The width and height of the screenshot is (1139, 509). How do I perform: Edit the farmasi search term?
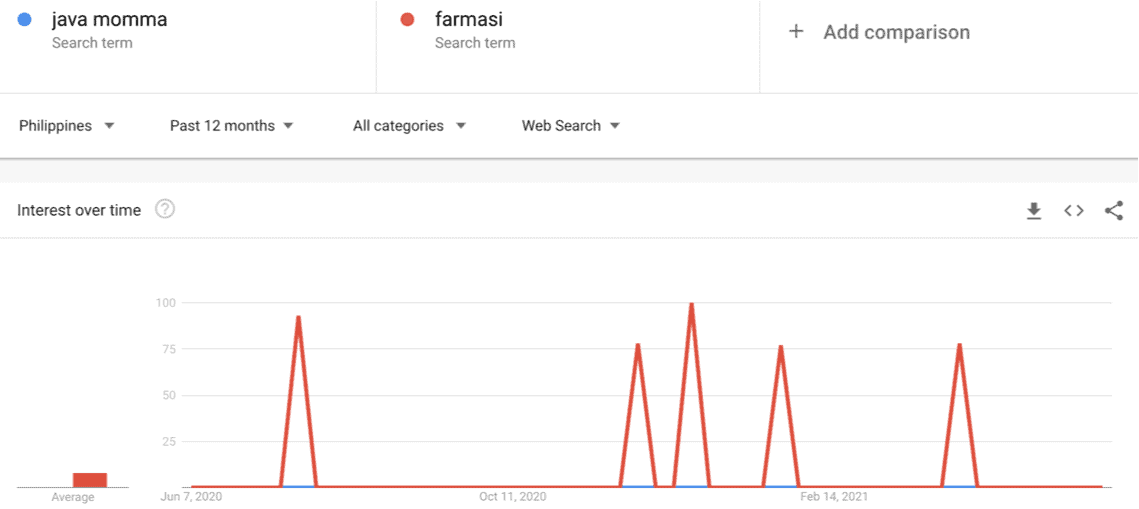point(469,20)
